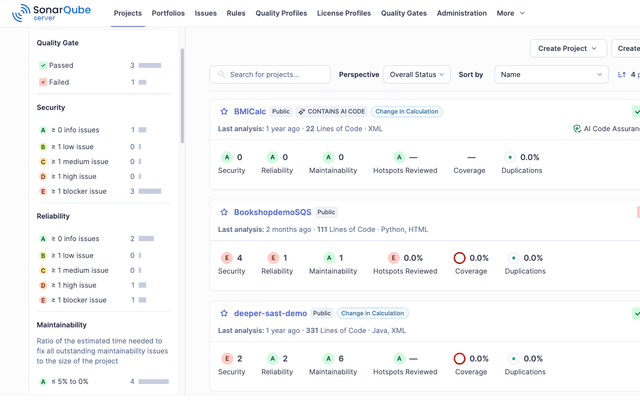Click BMICalc Hotspots Reviewed A badge
Image resolution: width=640 pixels, height=400 pixels.
399,157
